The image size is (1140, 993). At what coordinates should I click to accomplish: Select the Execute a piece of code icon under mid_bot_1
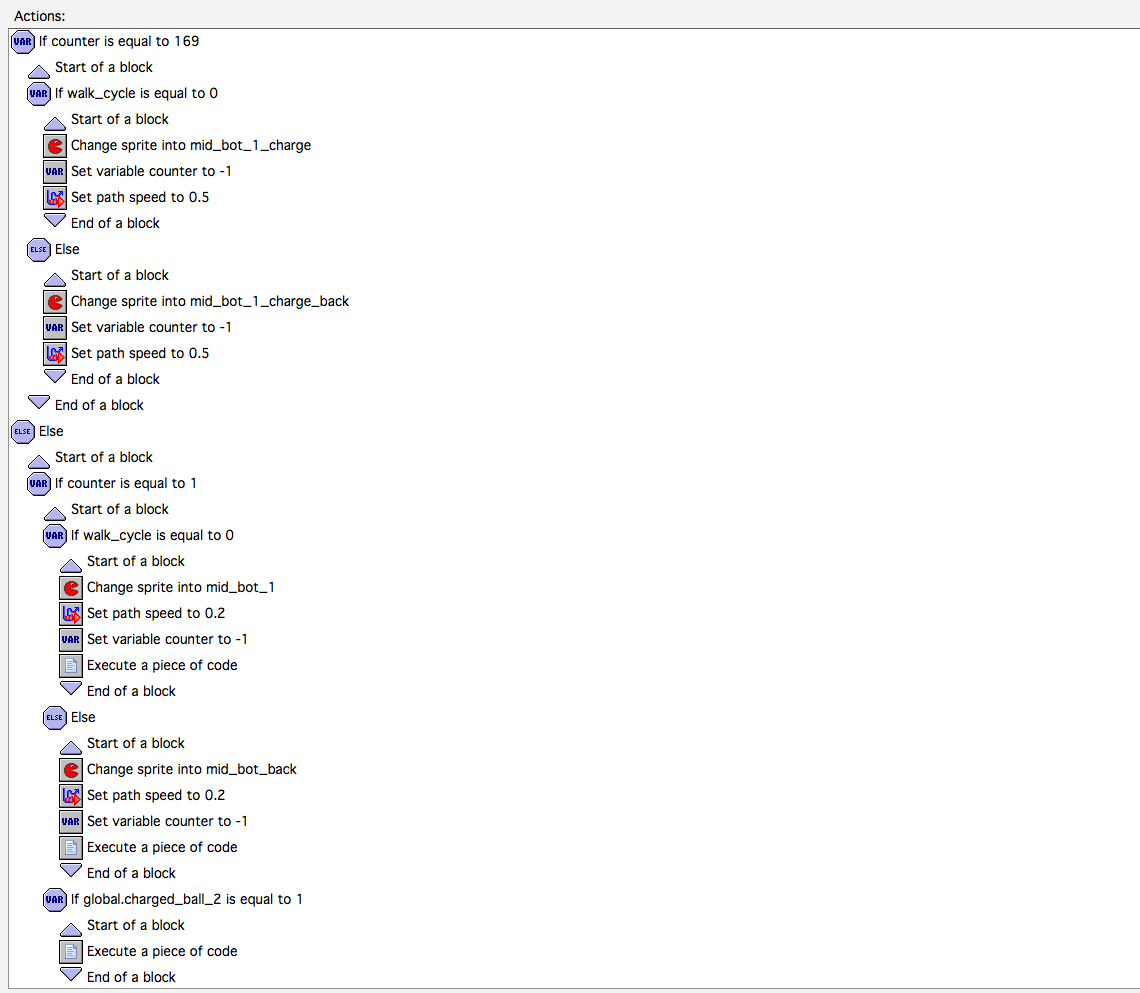(x=71, y=665)
